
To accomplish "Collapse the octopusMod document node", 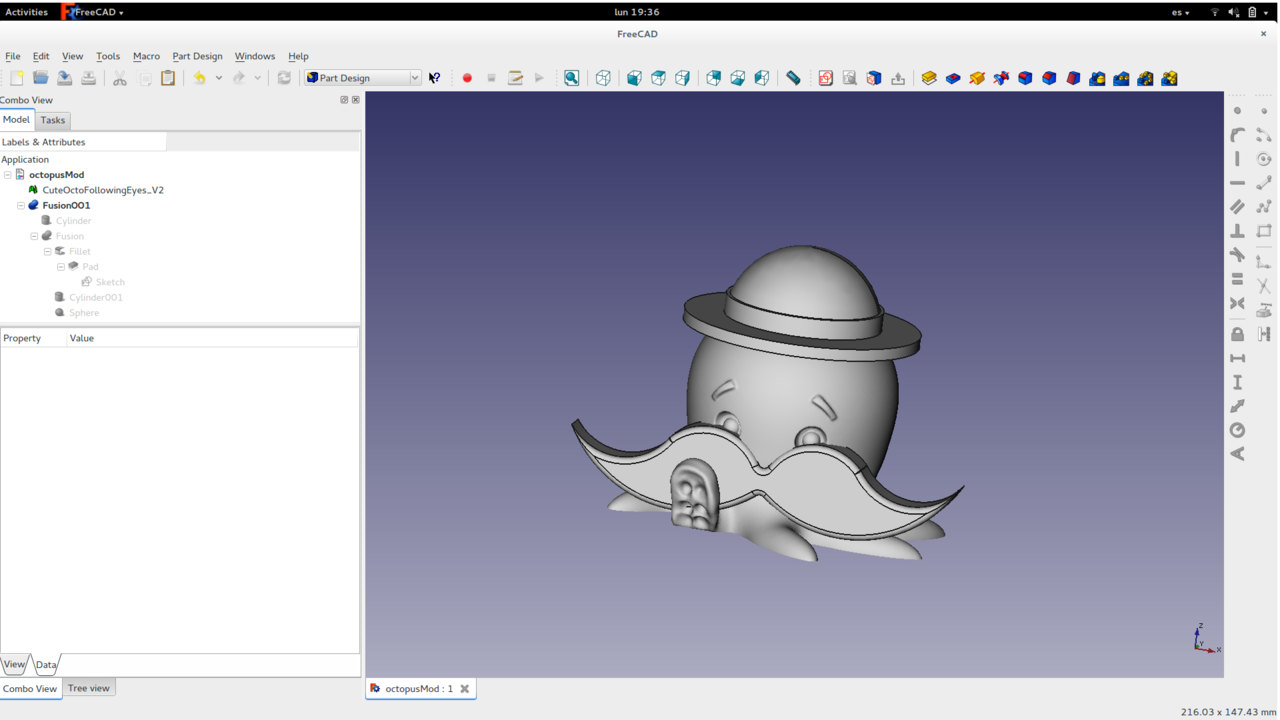I will coord(8,175).
